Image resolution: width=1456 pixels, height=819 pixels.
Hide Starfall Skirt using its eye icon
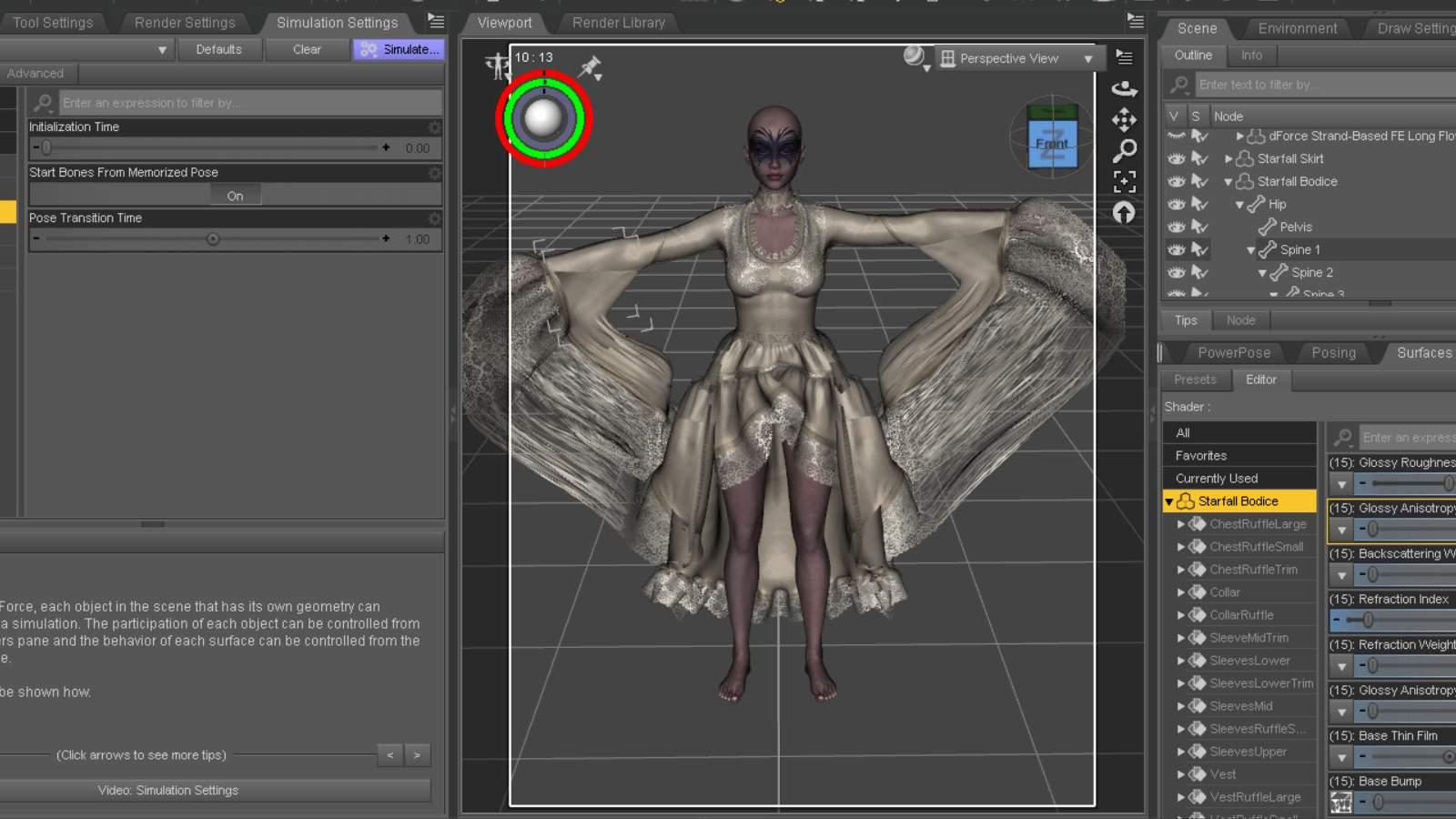pyautogui.click(x=1176, y=158)
